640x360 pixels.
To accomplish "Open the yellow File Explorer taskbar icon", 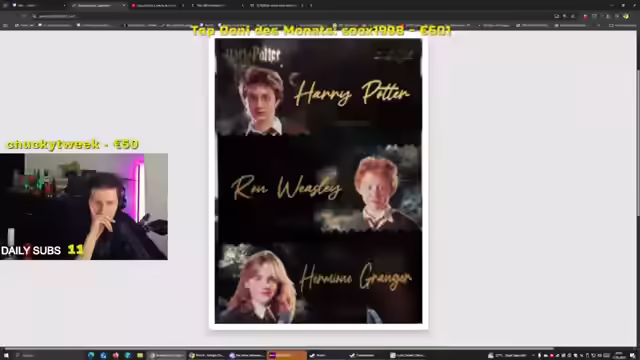I will 140,355.
